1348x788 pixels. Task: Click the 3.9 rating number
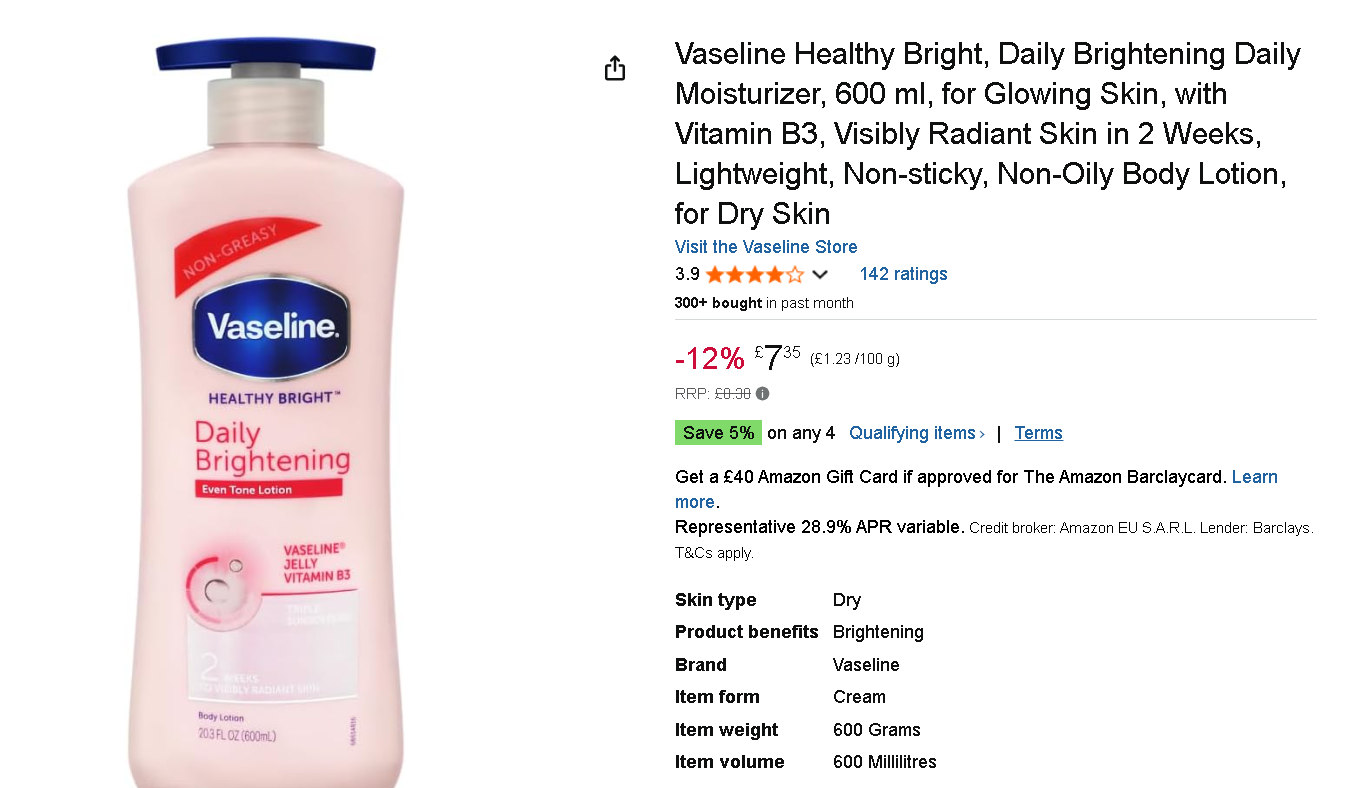[x=687, y=274]
